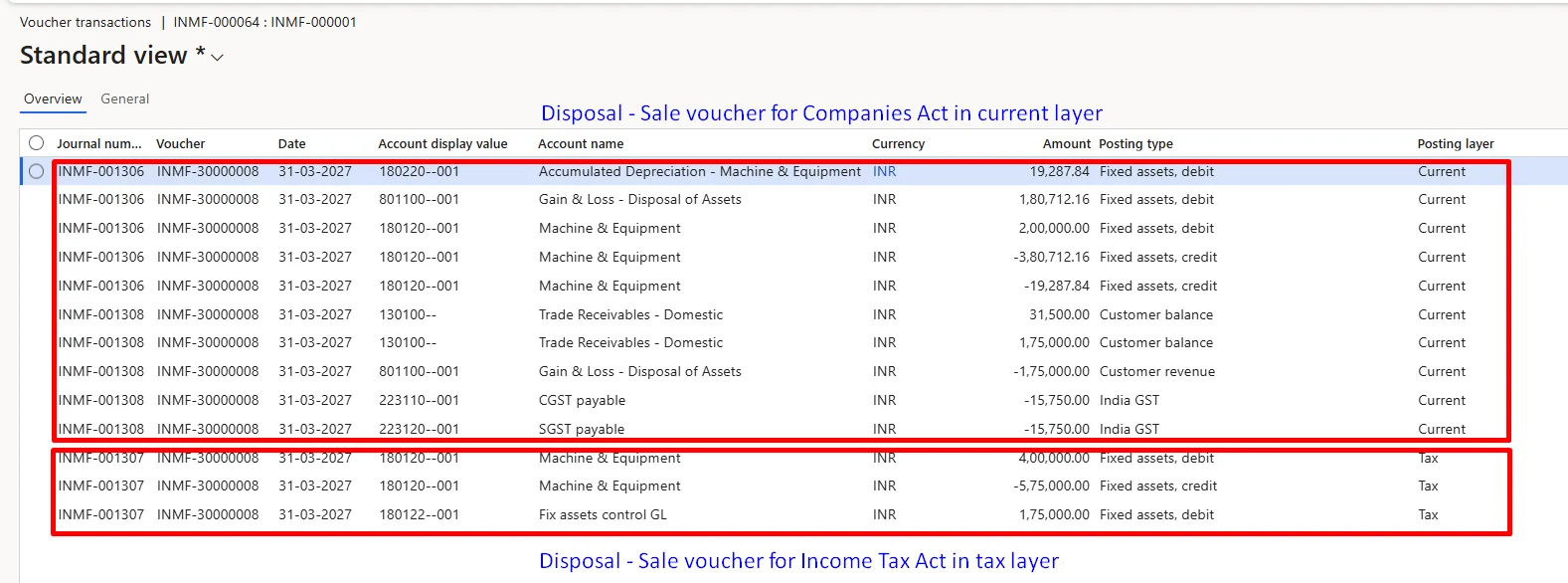Screen dimensions: 1568x583
Task: Click Trade Receivables name in 31,500.00 row
Action: [x=630, y=315]
